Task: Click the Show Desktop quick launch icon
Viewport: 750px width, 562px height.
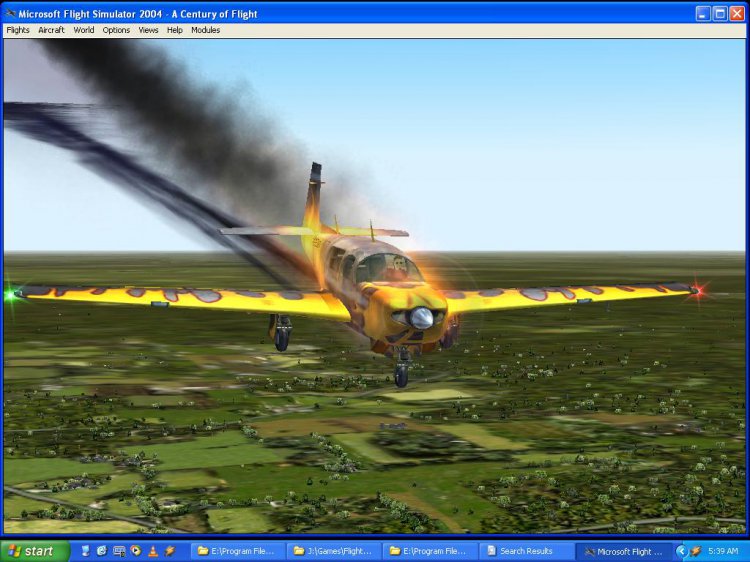Action: pos(86,551)
